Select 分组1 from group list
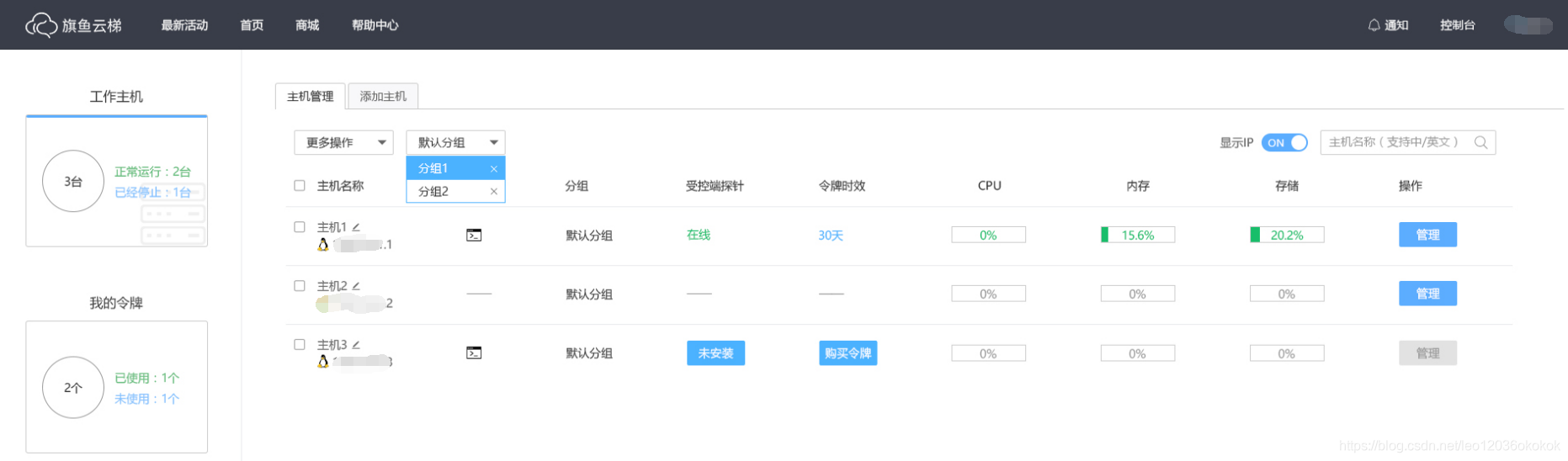1568x461 pixels. click(455, 168)
